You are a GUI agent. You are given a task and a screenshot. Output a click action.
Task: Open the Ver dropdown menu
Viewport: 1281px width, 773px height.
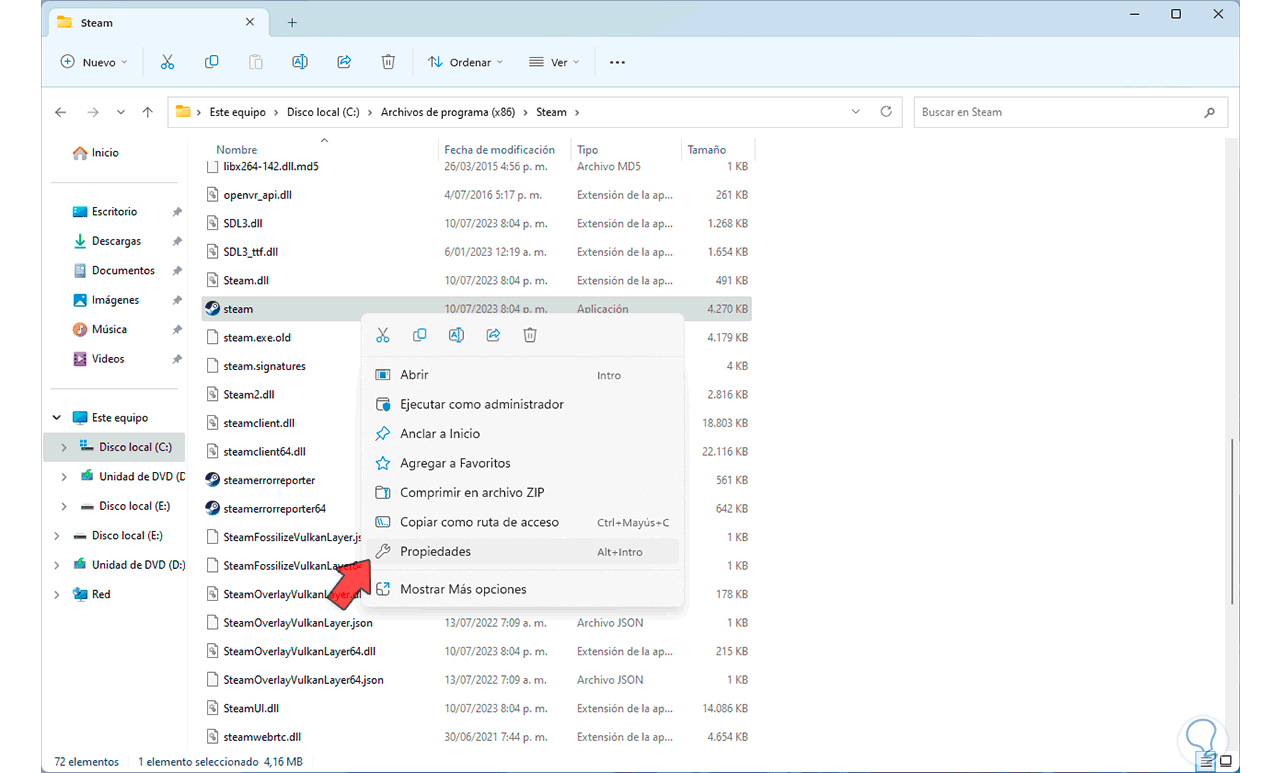pyautogui.click(x=554, y=62)
